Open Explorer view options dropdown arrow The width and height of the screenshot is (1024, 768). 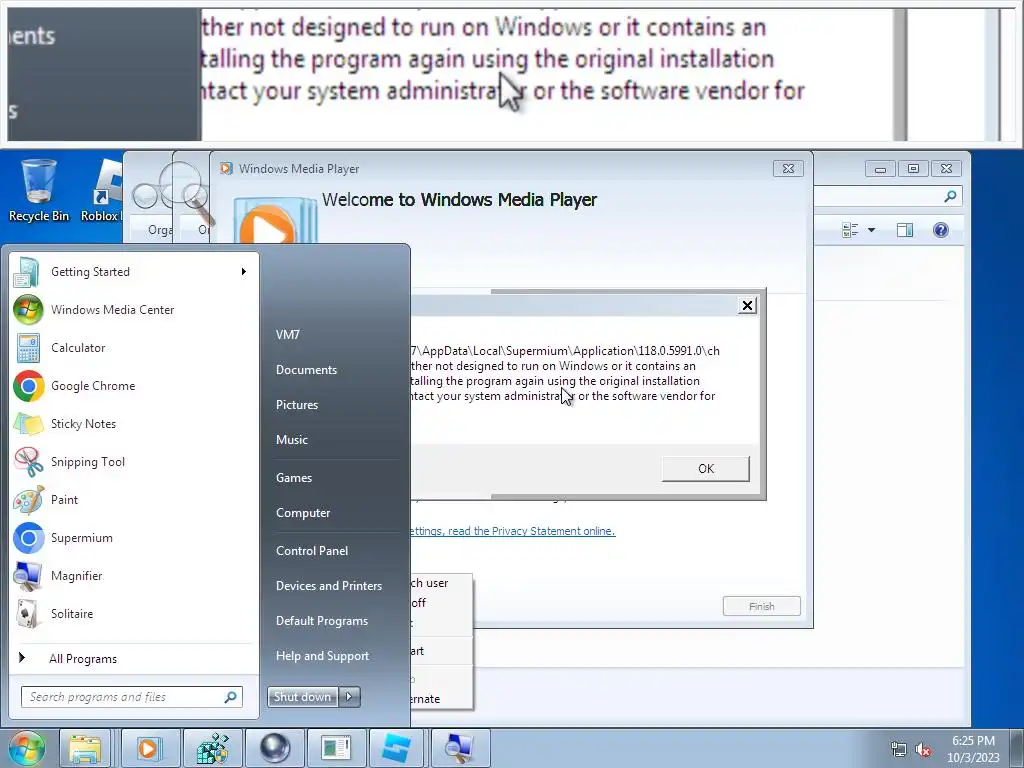pyautogui.click(x=871, y=230)
